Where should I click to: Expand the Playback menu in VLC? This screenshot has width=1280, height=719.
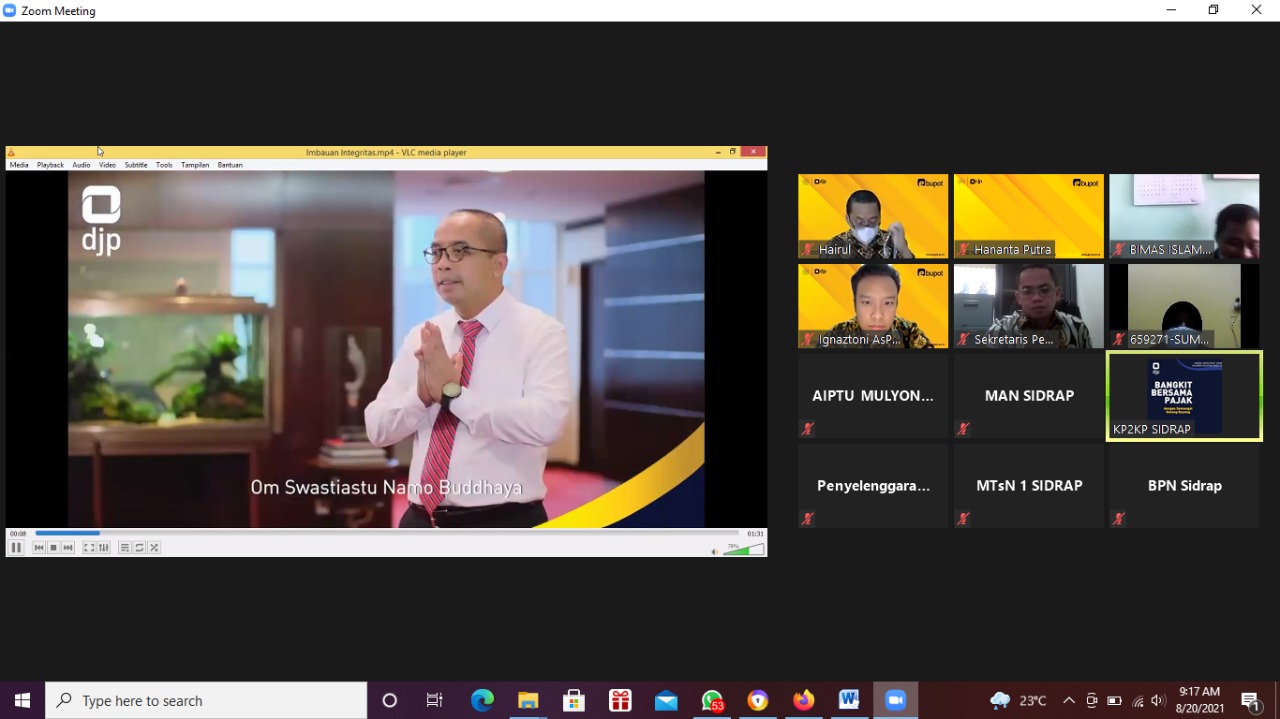pyautogui.click(x=50, y=165)
